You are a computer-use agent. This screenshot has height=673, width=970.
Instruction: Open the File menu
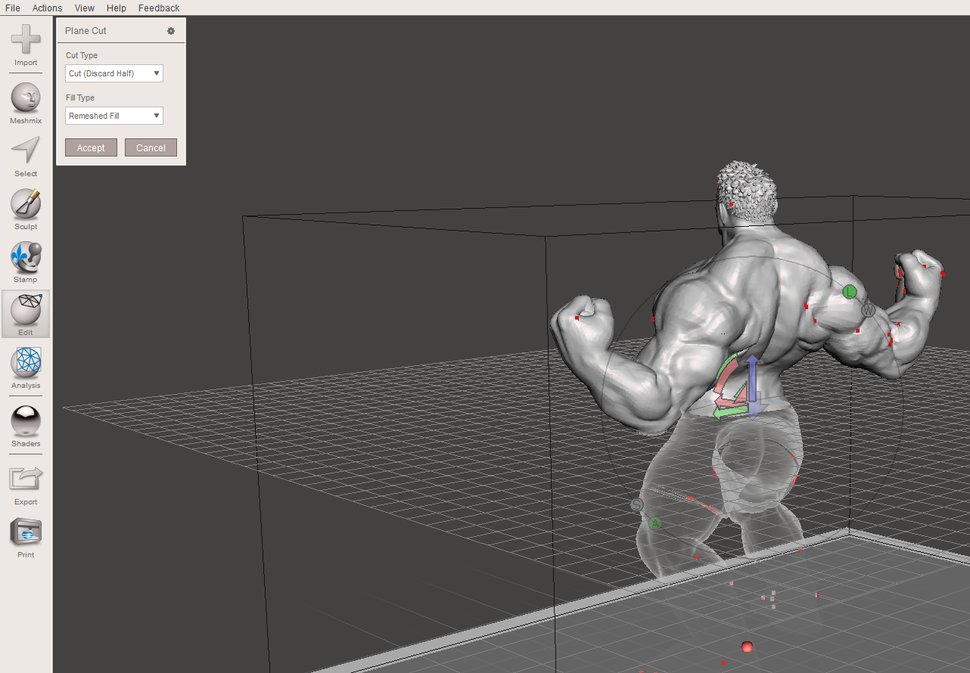point(12,8)
